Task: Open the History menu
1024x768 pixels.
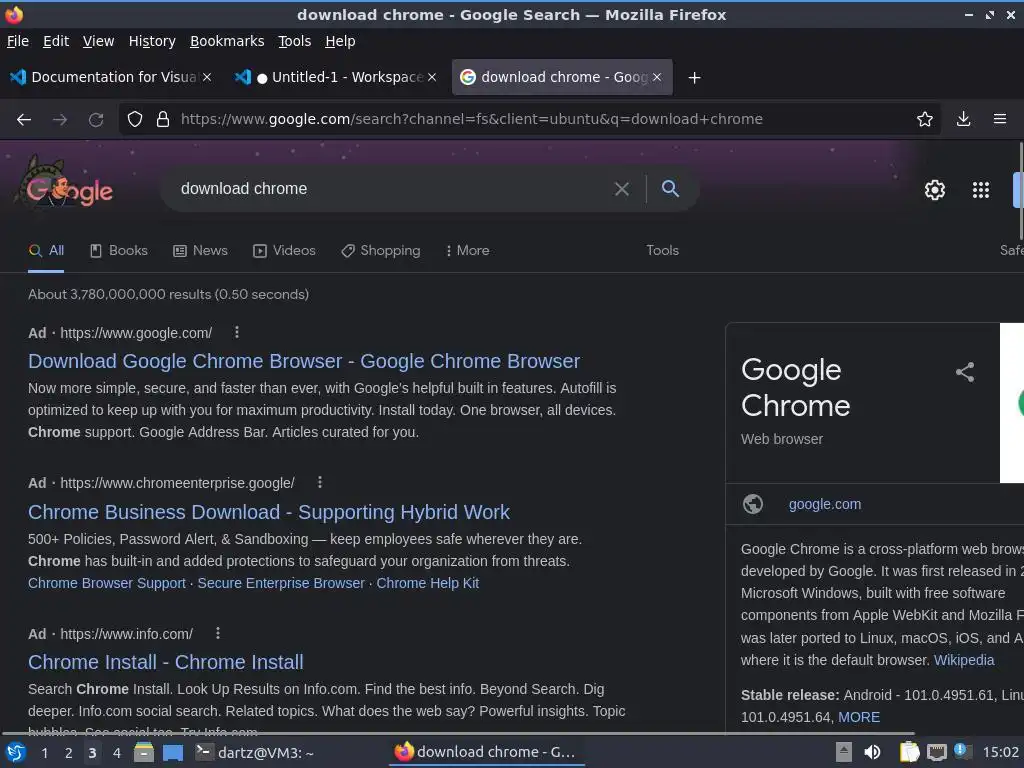Action: coord(152,41)
